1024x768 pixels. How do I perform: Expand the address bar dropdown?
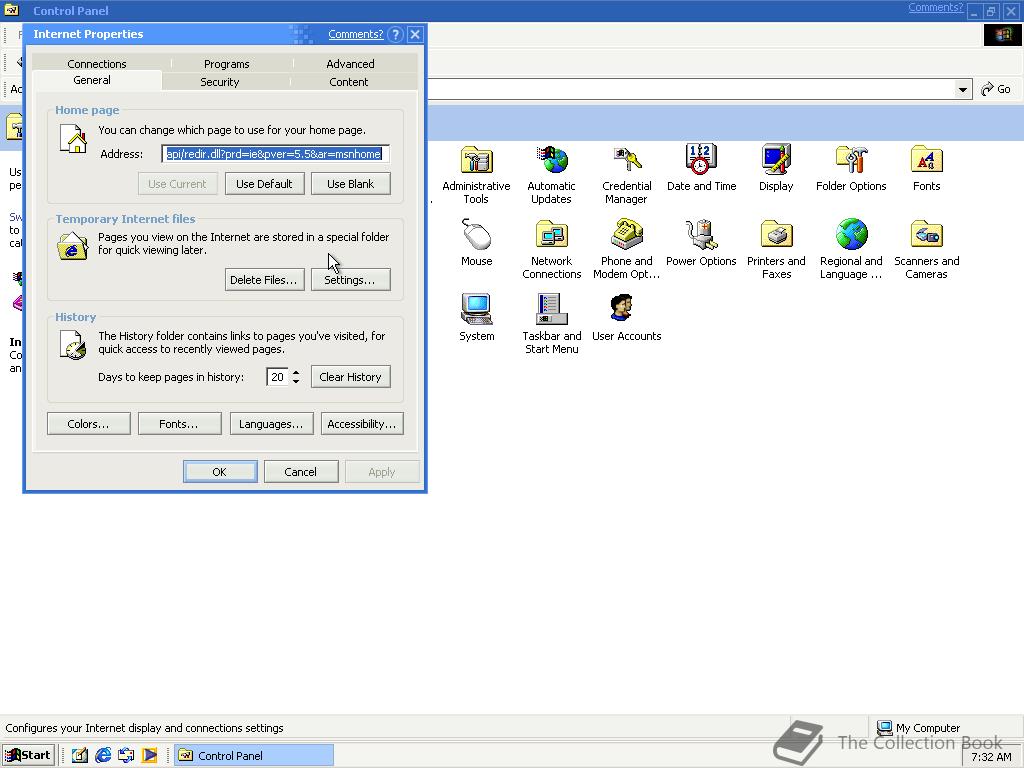(x=963, y=89)
